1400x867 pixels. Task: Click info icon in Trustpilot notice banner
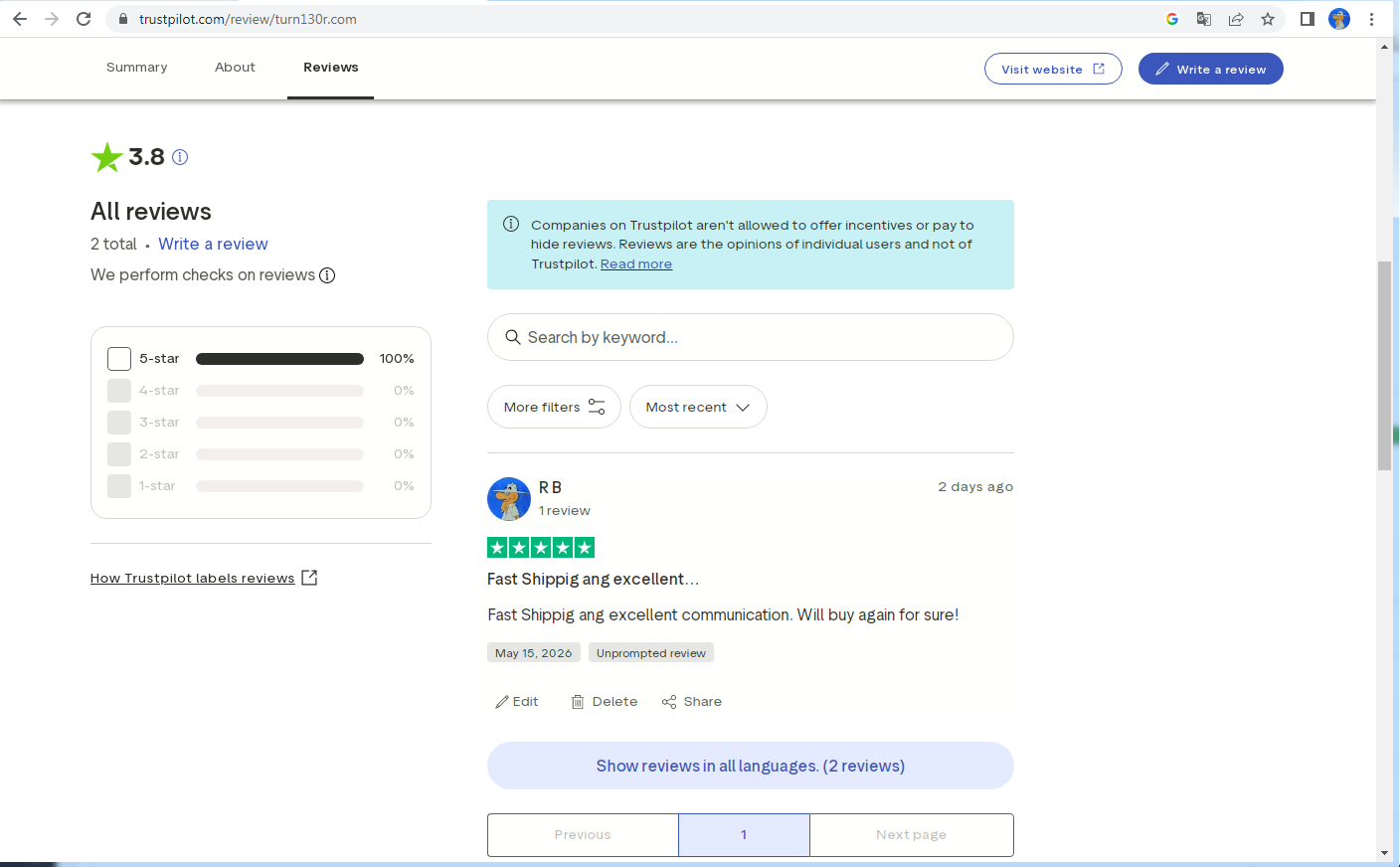pyautogui.click(x=511, y=225)
